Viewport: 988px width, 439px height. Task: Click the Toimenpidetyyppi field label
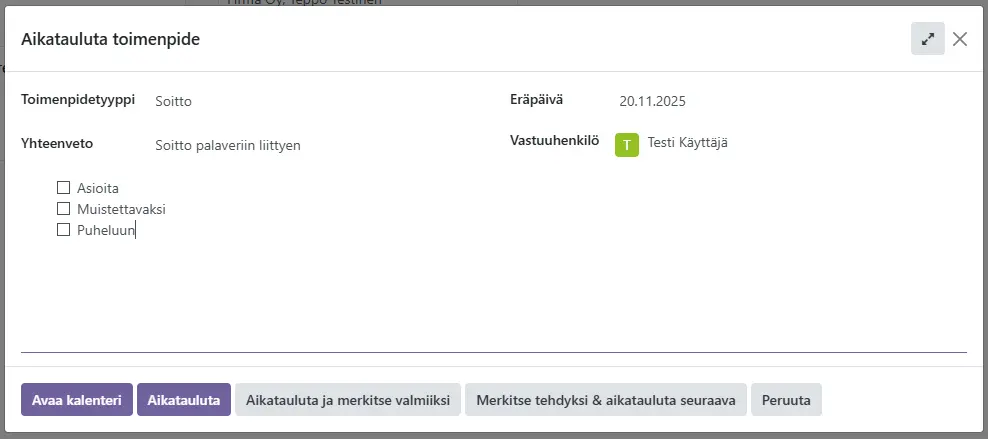click(78, 100)
